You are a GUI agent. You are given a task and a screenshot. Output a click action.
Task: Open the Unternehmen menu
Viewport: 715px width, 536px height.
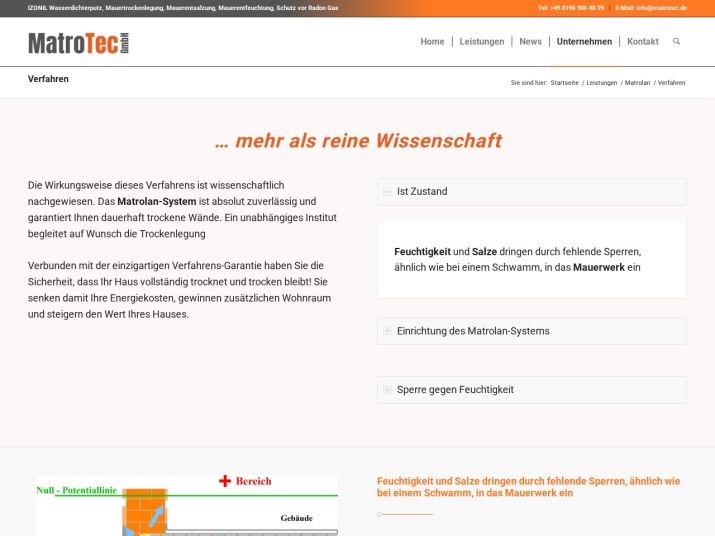tap(584, 42)
